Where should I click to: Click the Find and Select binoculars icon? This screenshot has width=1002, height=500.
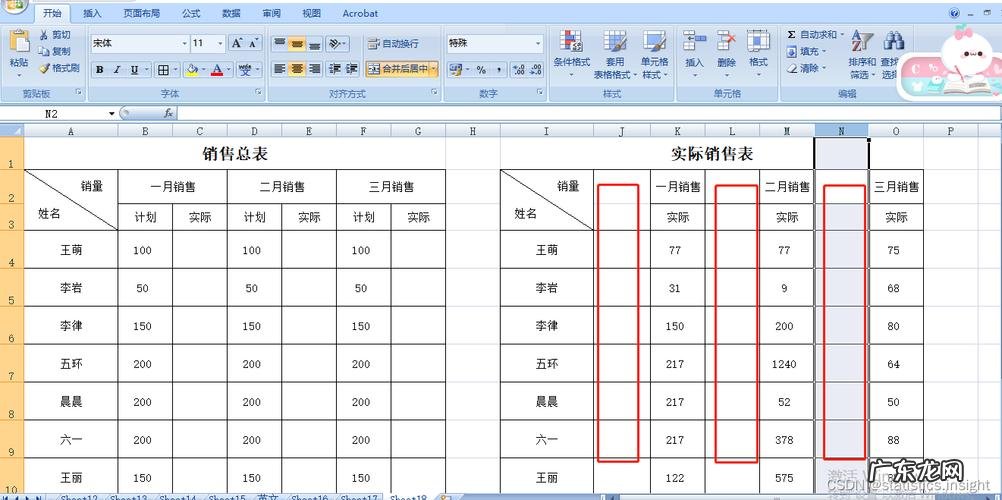point(893,41)
